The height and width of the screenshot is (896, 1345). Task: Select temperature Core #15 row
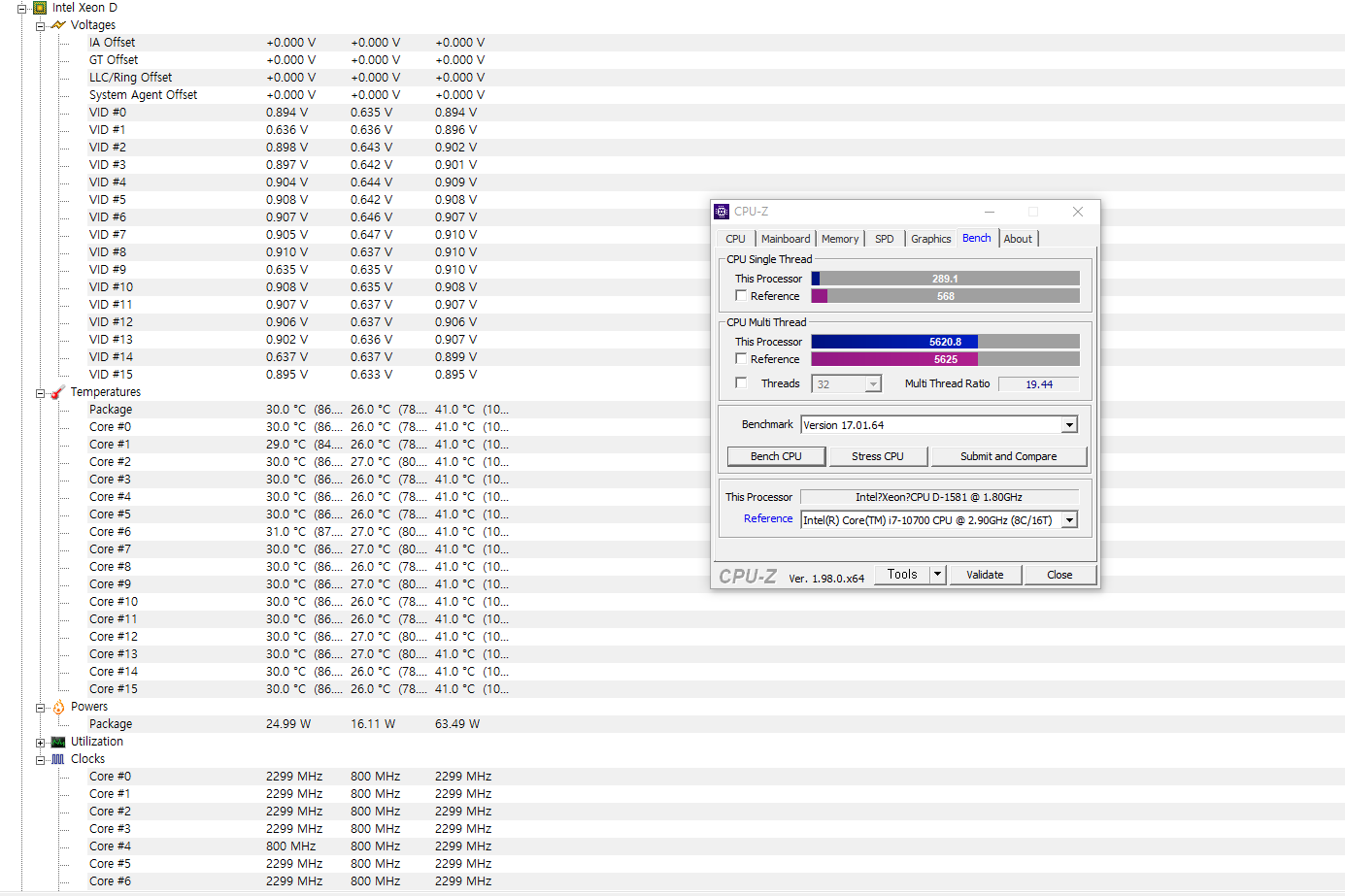pos(716,689)
